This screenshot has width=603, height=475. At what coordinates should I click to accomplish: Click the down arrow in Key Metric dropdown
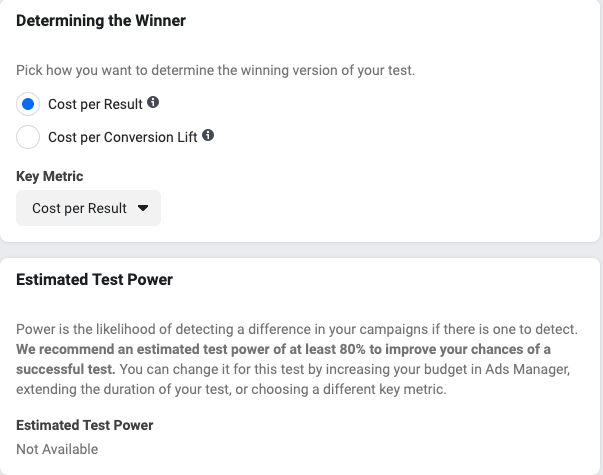[142, 208]
